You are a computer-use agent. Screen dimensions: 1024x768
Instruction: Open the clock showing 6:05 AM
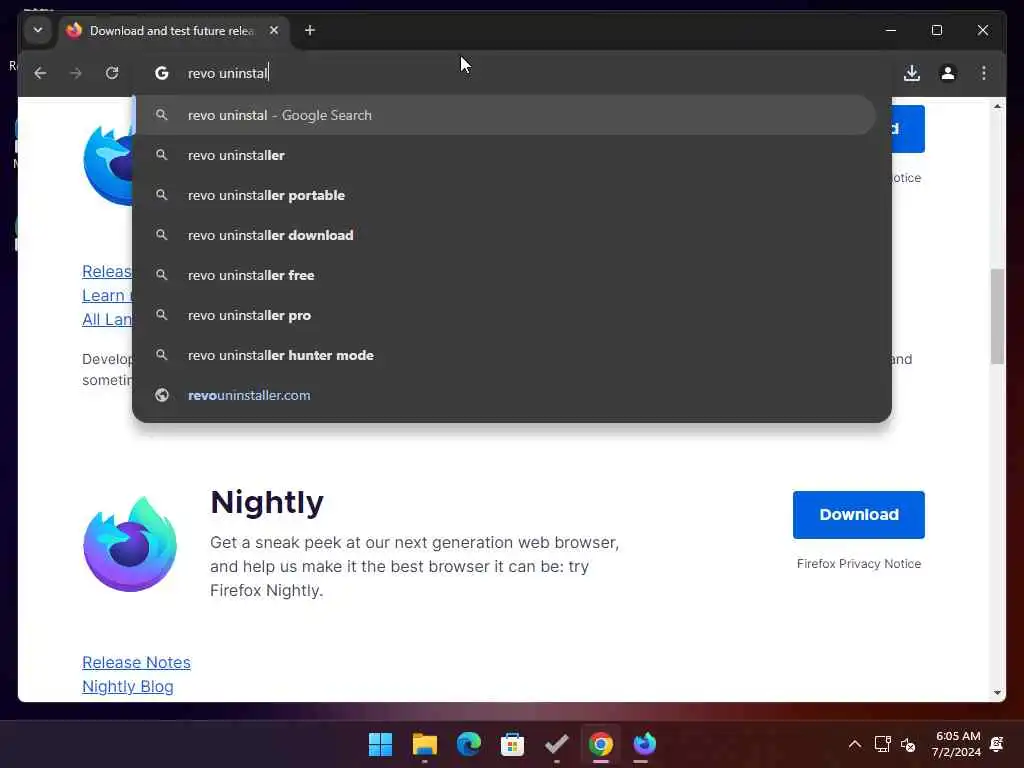[957, 744]
